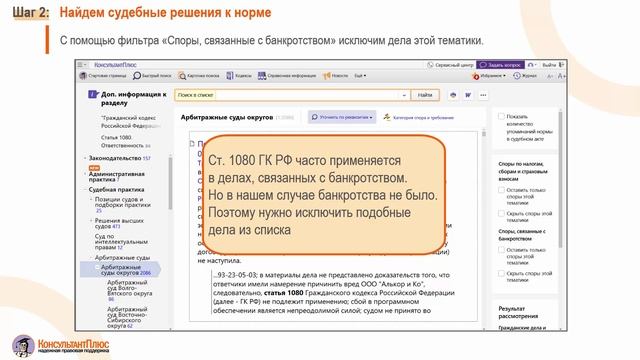Export to Word with W icon
Image resolution: width=640 pixels, height=360 pixels.
(x=468, y=95)
